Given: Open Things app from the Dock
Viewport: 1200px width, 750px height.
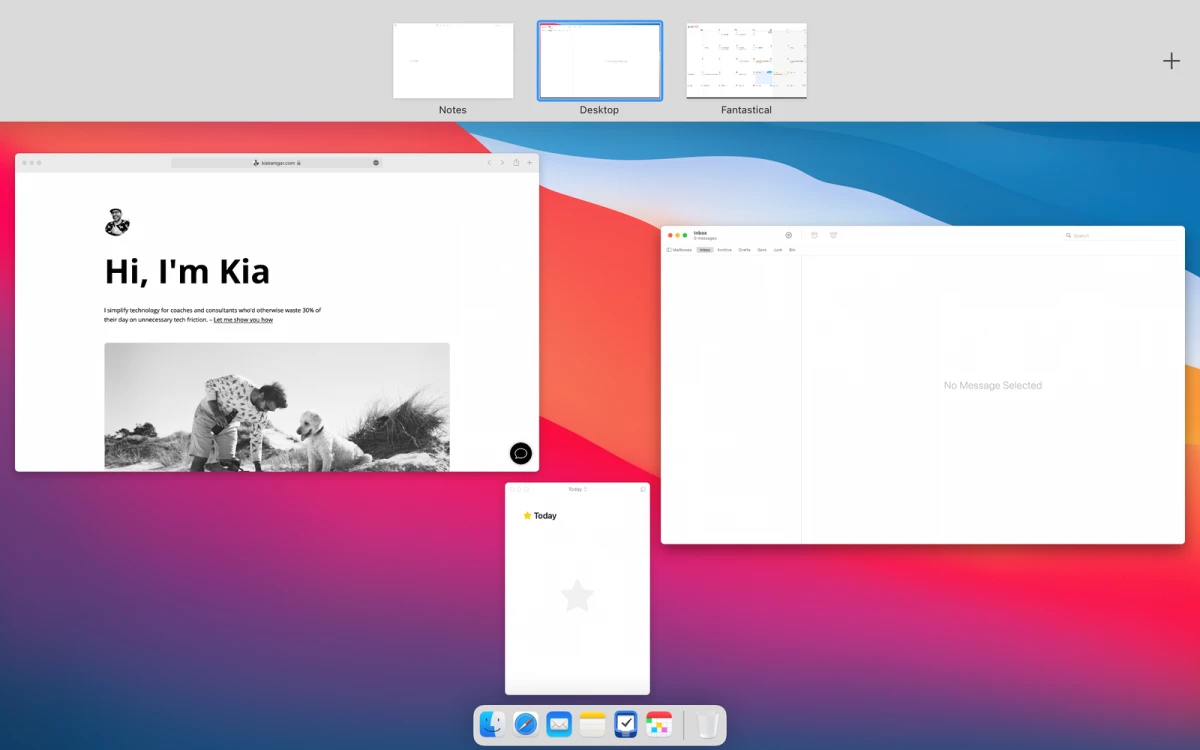Looking at the screenshot, I should [x=626, y=724].
